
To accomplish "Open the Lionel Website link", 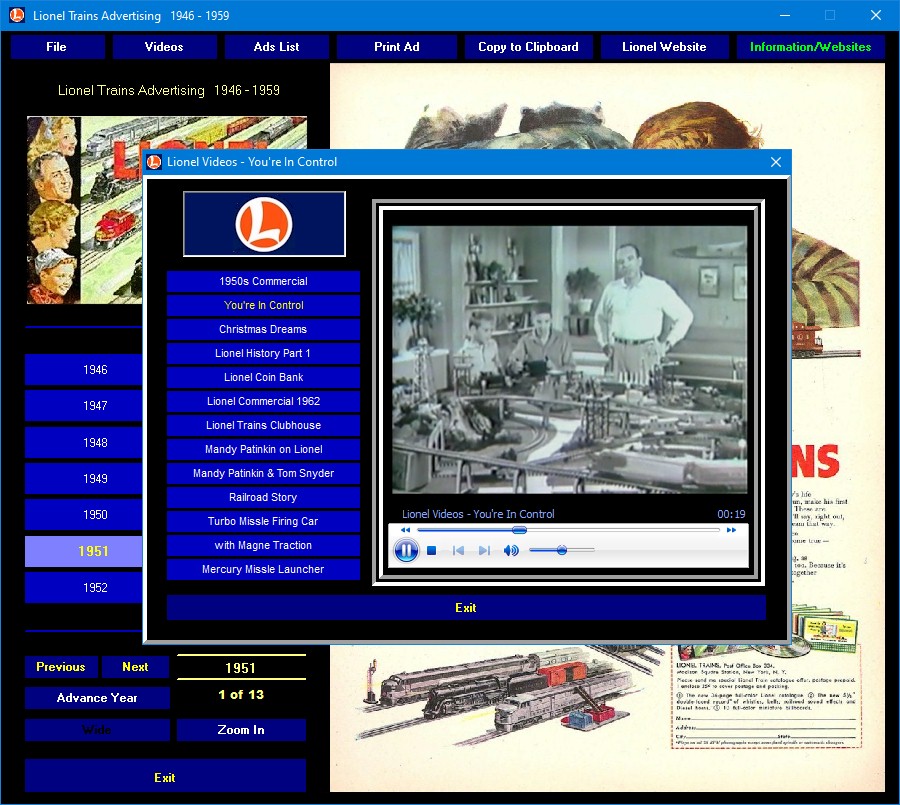I will pyautogui.click(x=664, y=47).
